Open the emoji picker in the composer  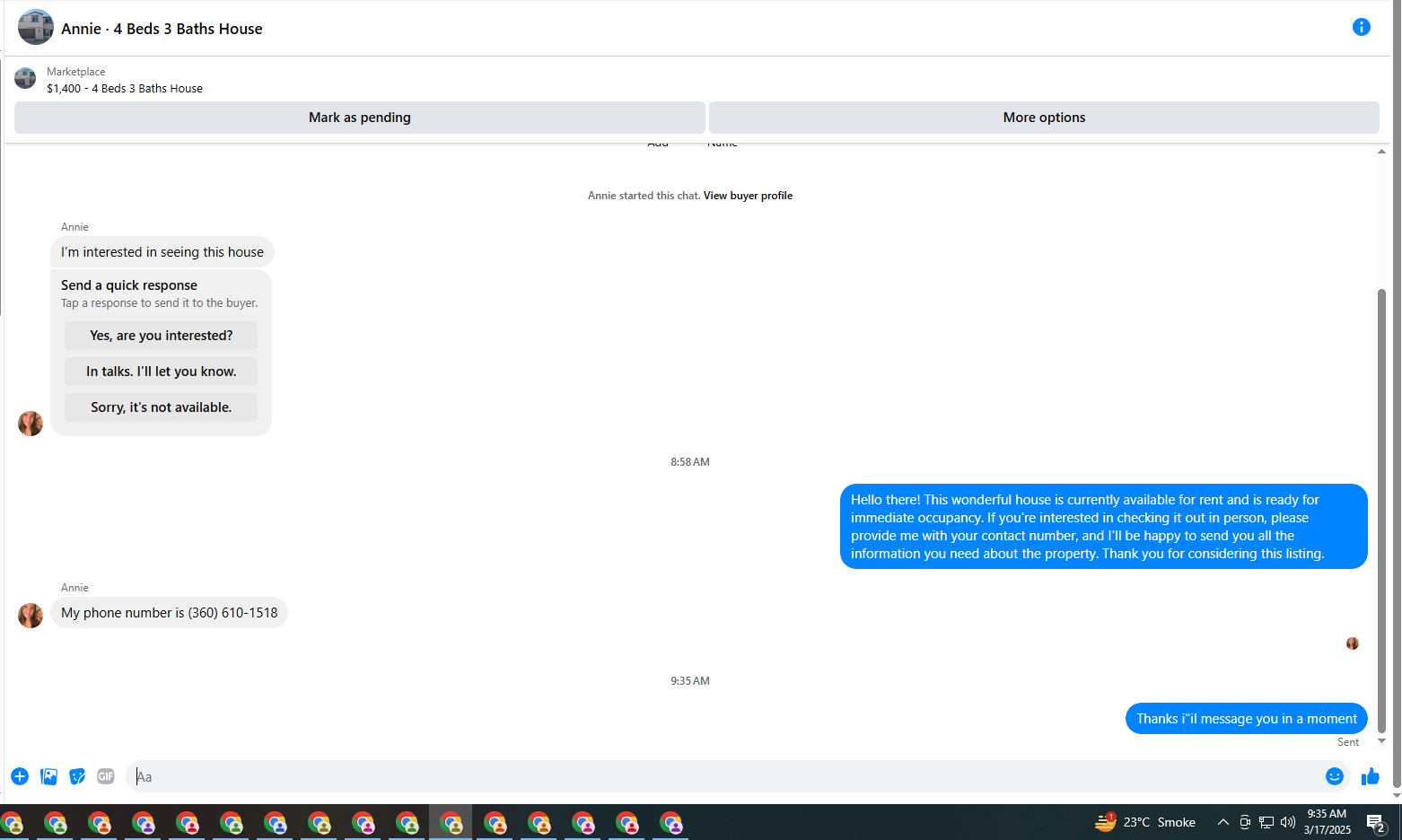pyautogui.click(x=1335, y=776)
